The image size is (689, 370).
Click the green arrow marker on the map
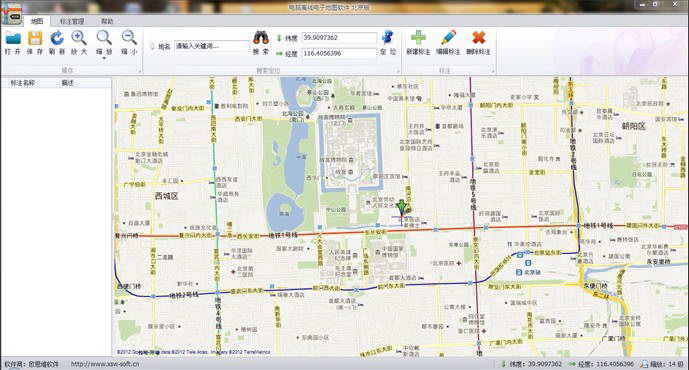(402, 208)
